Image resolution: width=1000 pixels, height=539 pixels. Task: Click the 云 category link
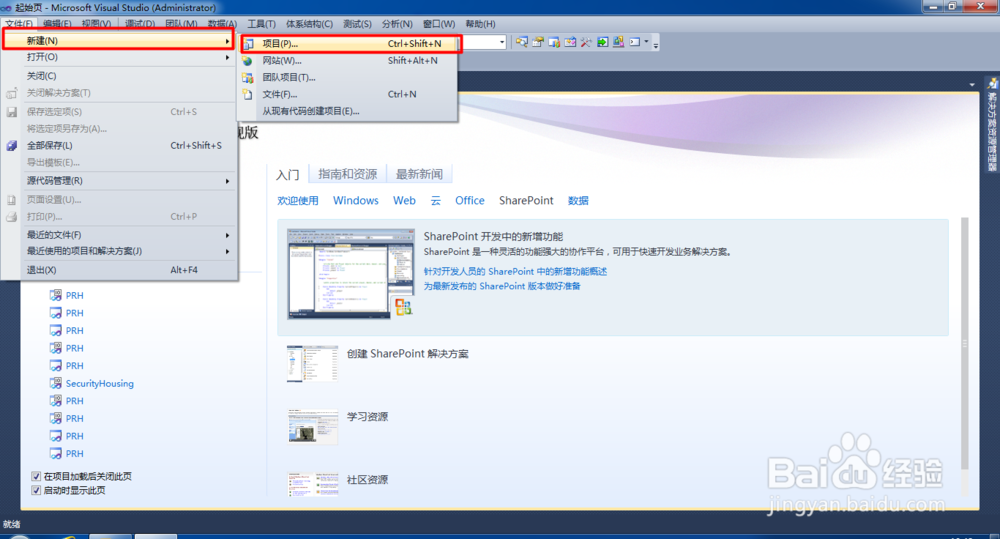click(x=436, y=200)
